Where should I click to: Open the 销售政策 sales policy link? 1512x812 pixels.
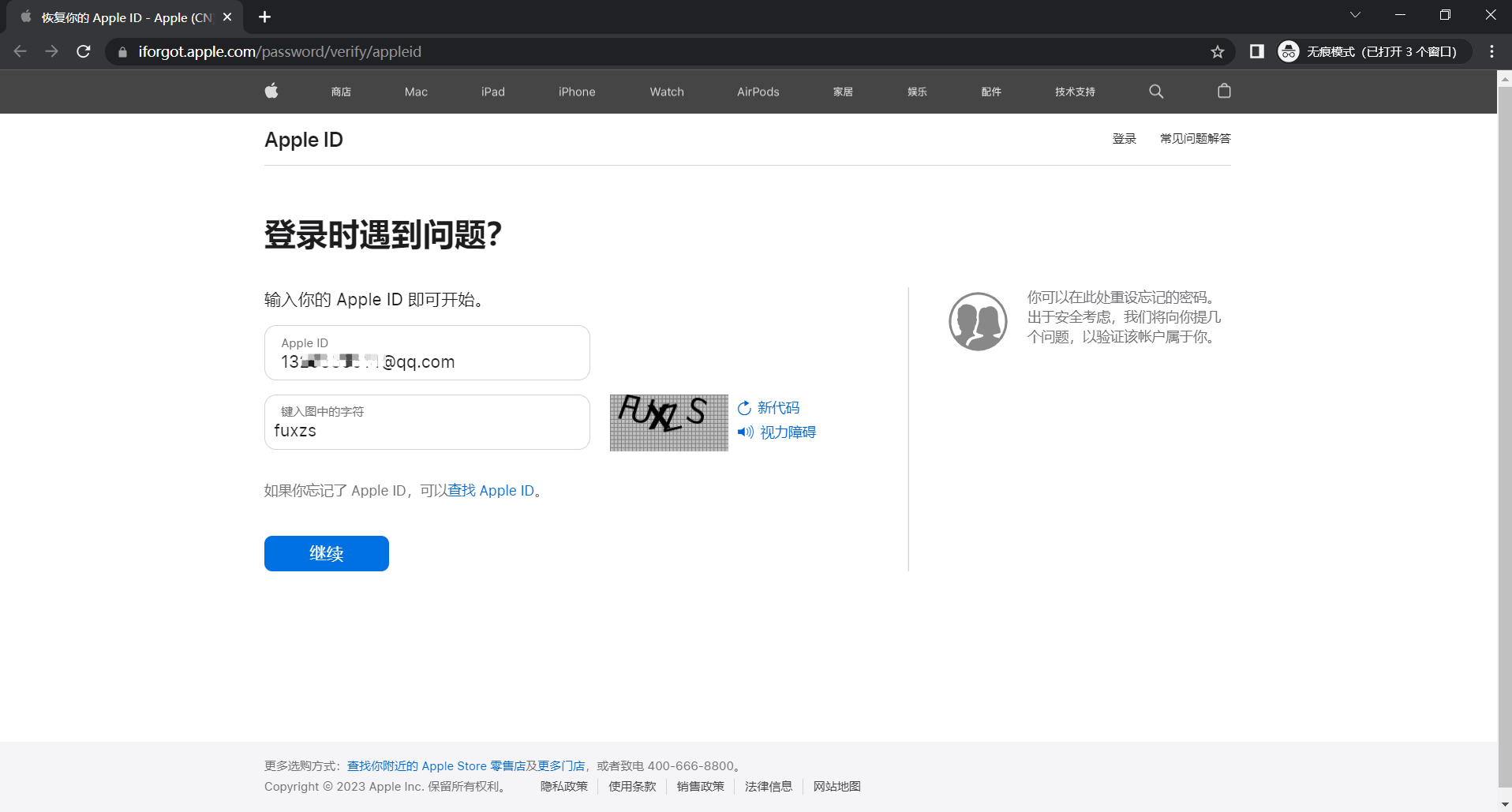pyautogui.click(x=700, y=787)
